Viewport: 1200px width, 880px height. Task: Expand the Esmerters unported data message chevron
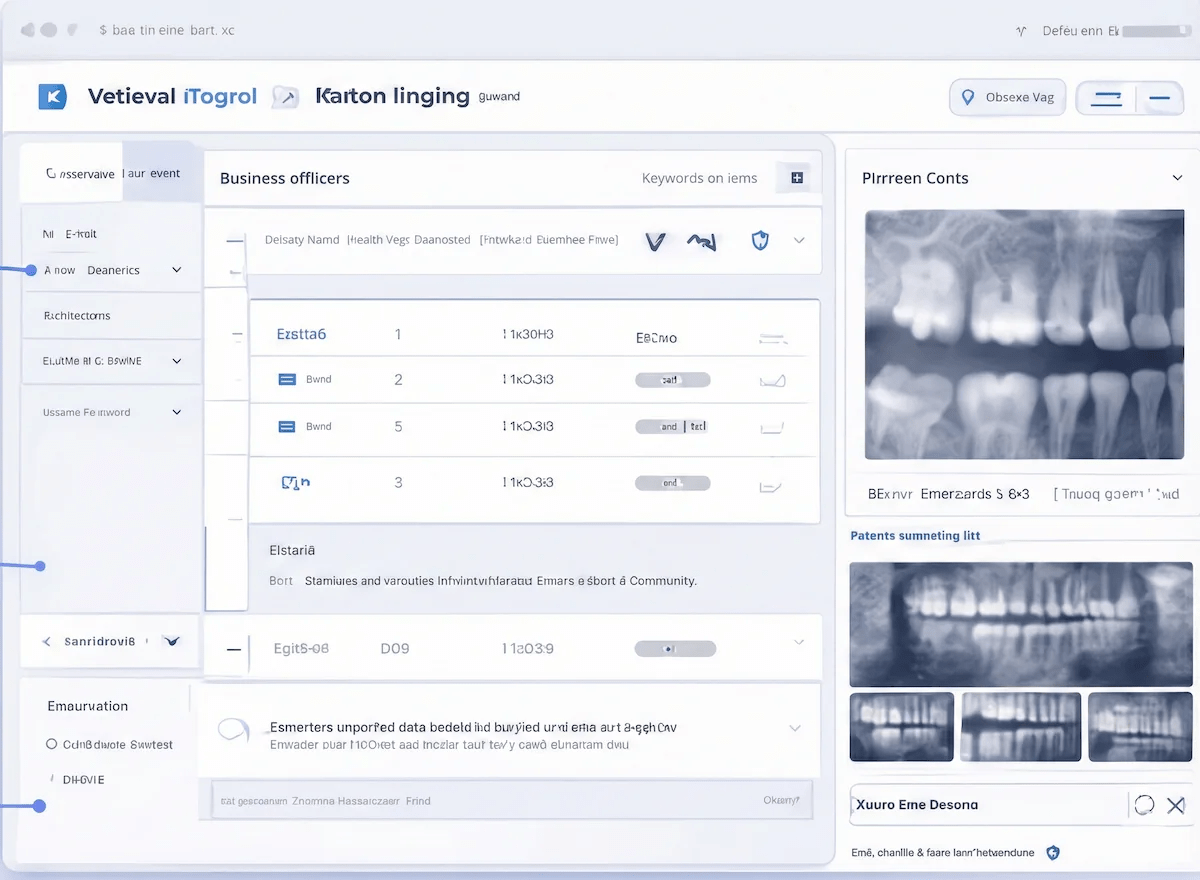(795, 728)
